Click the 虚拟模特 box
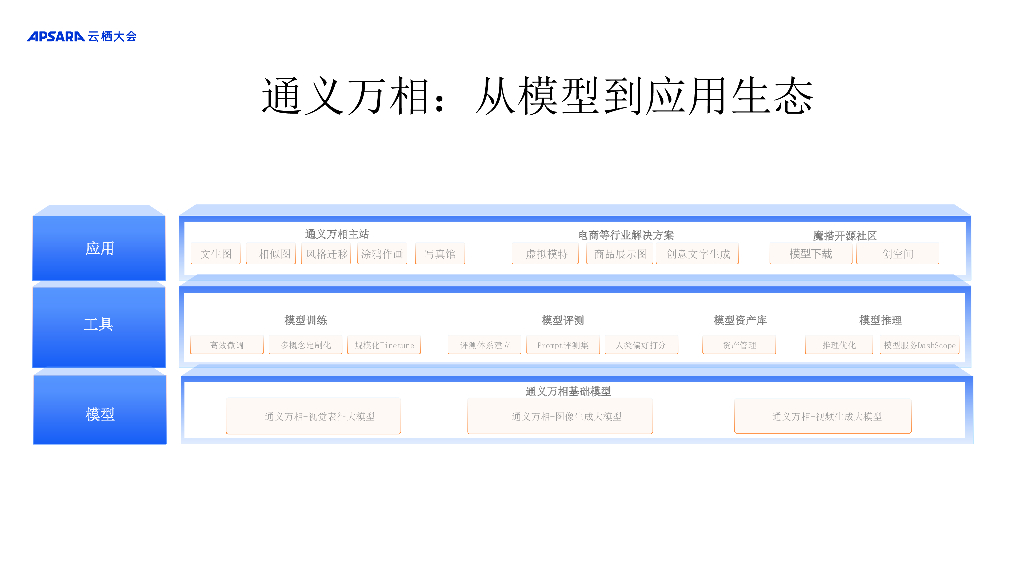The image size is (1024, 576). pyautogui.click(x=546, y=254)
